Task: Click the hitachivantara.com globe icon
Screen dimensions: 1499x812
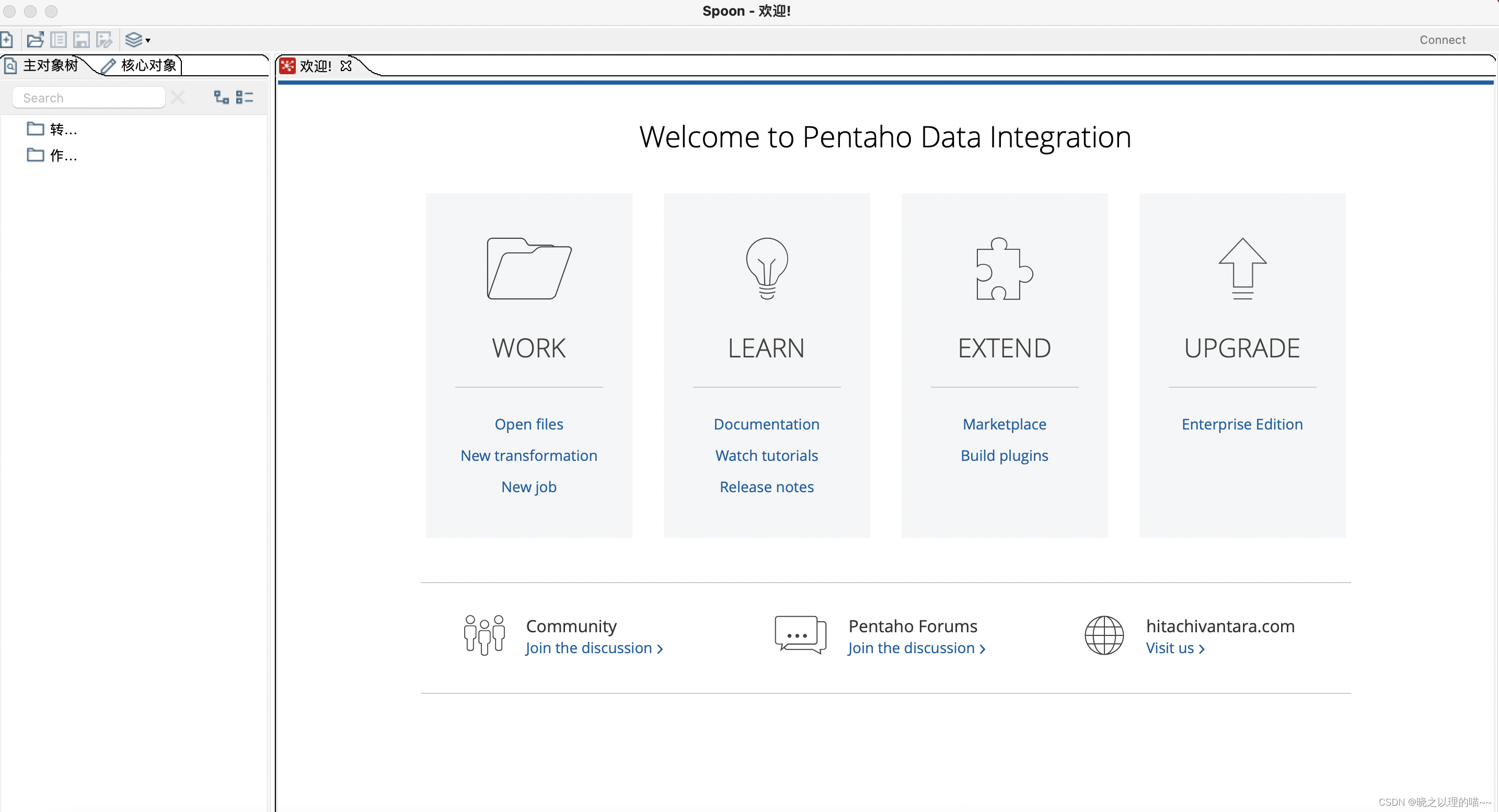Action: point(1104,635)
